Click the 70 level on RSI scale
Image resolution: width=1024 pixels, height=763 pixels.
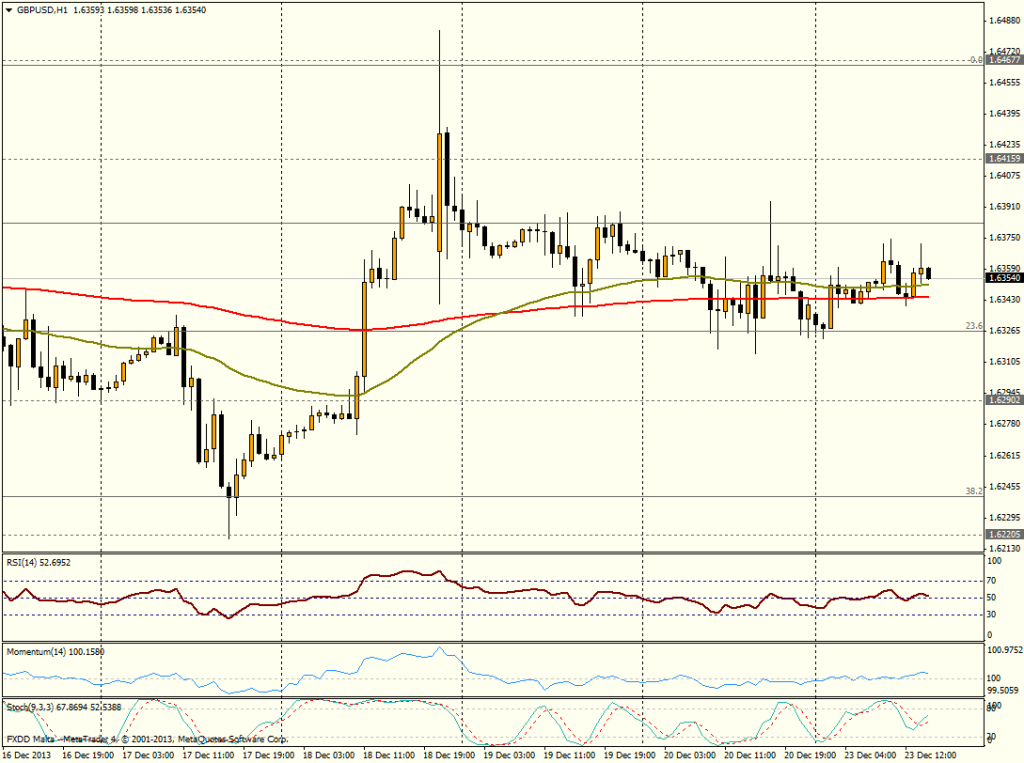pos(993,579)
